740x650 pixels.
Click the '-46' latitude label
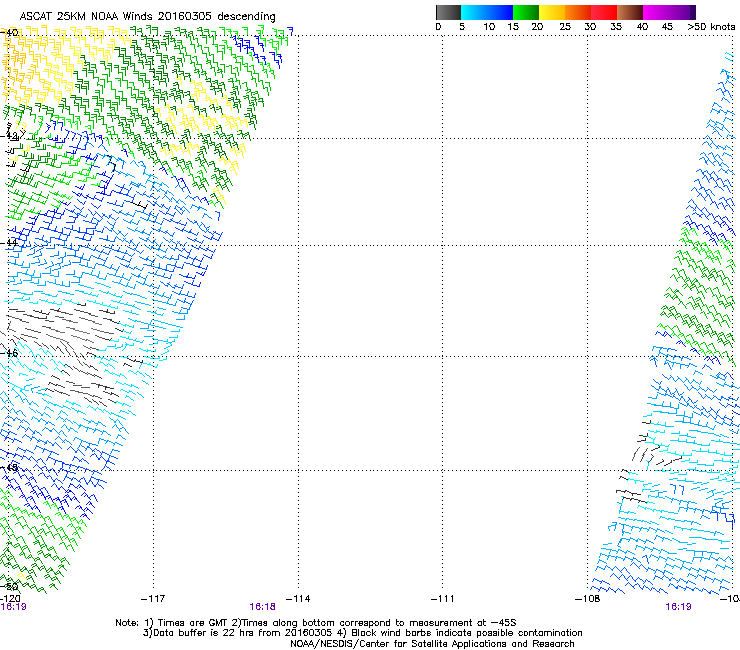(9, 353)
